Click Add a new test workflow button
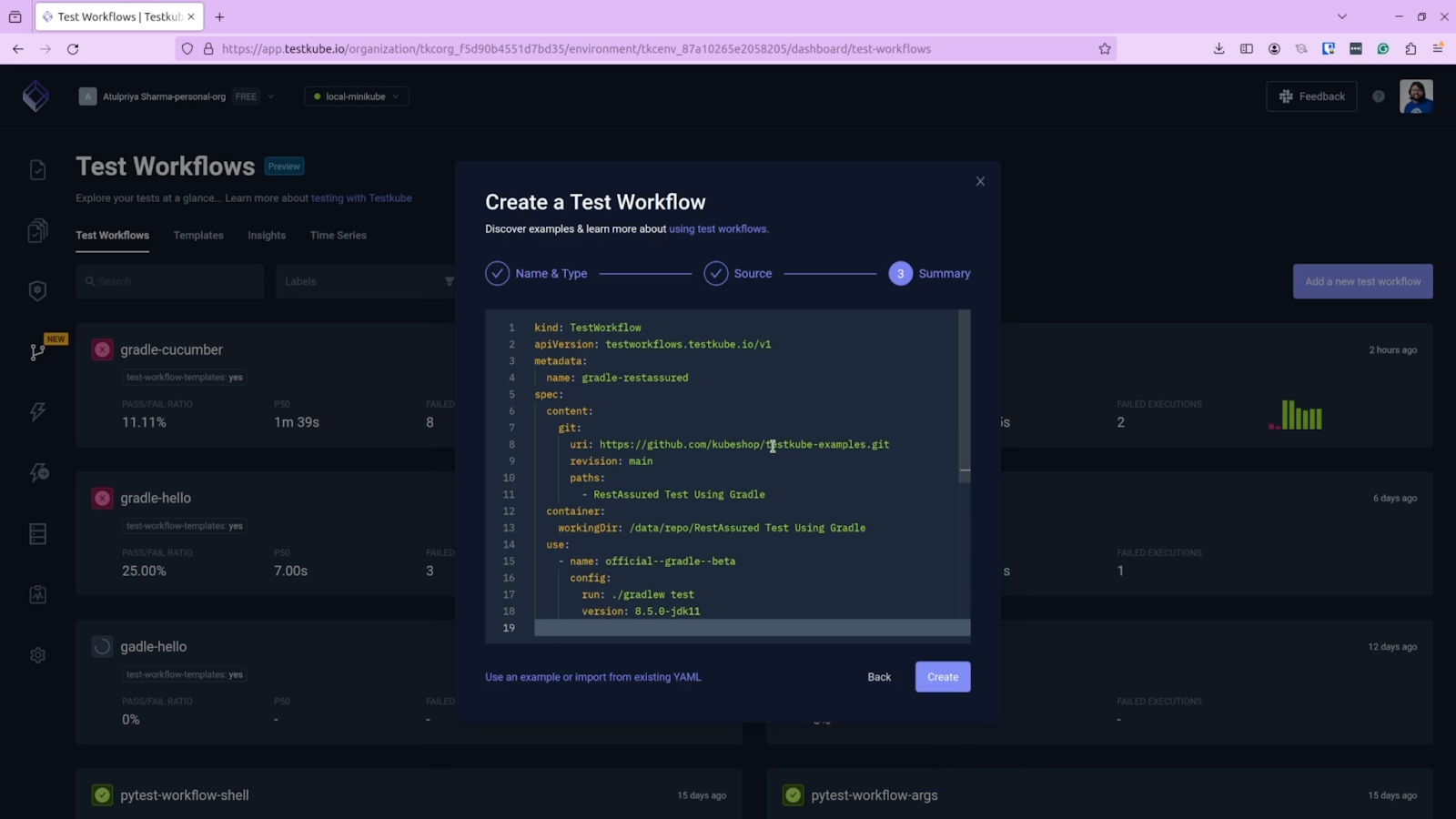 [x=1362, y=281]
